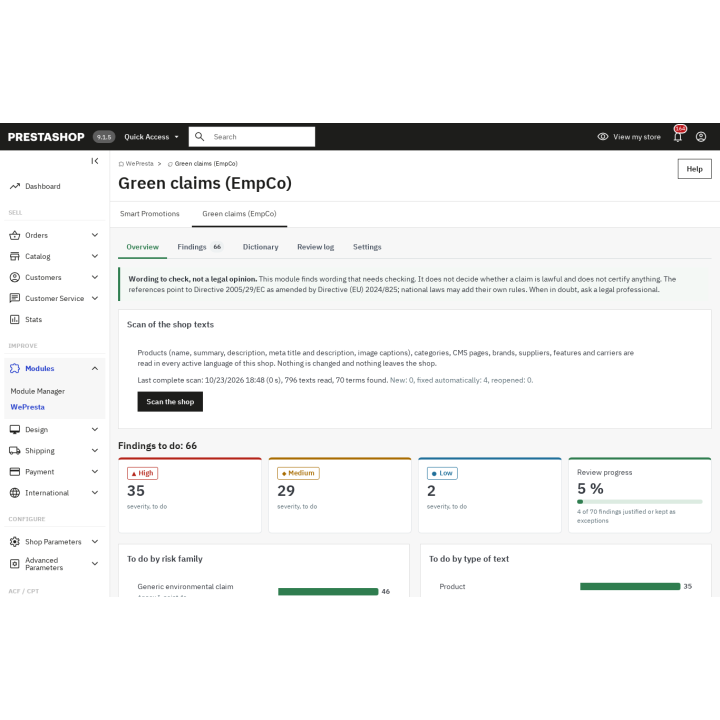Click the Modules puzzle icon

pos(15,368)
